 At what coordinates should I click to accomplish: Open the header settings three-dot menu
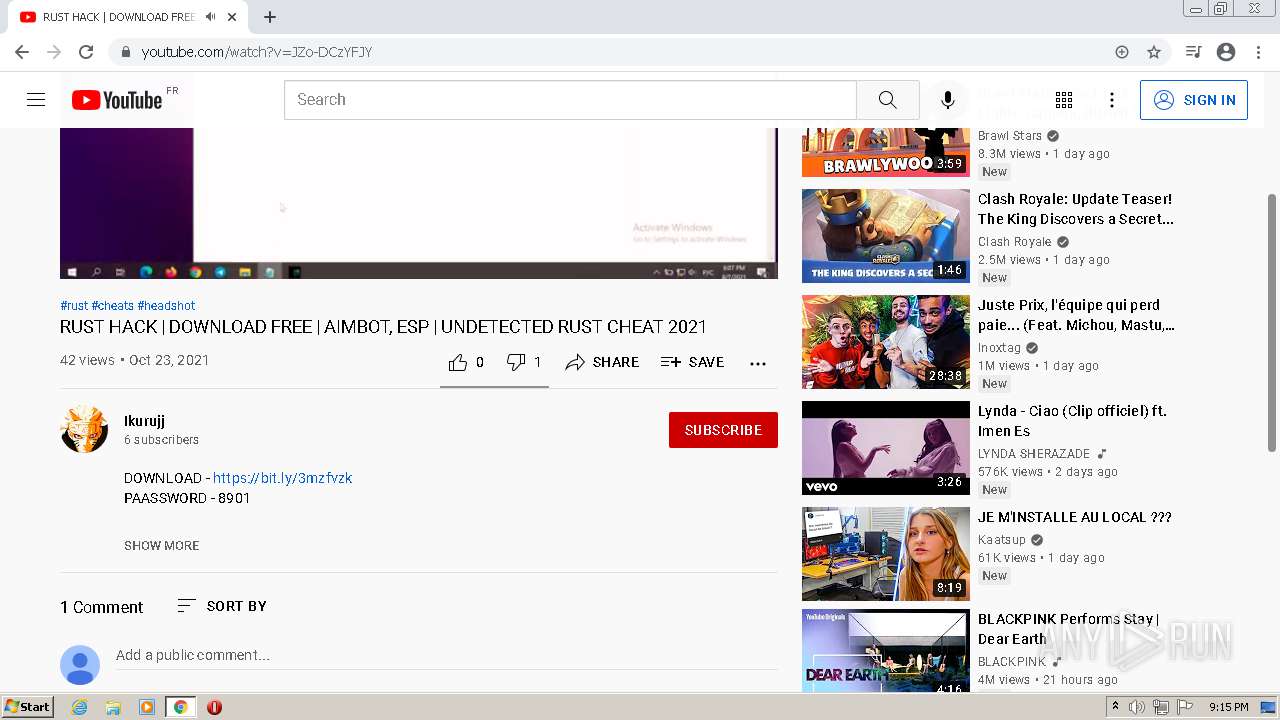click(x=1112, y=100)
